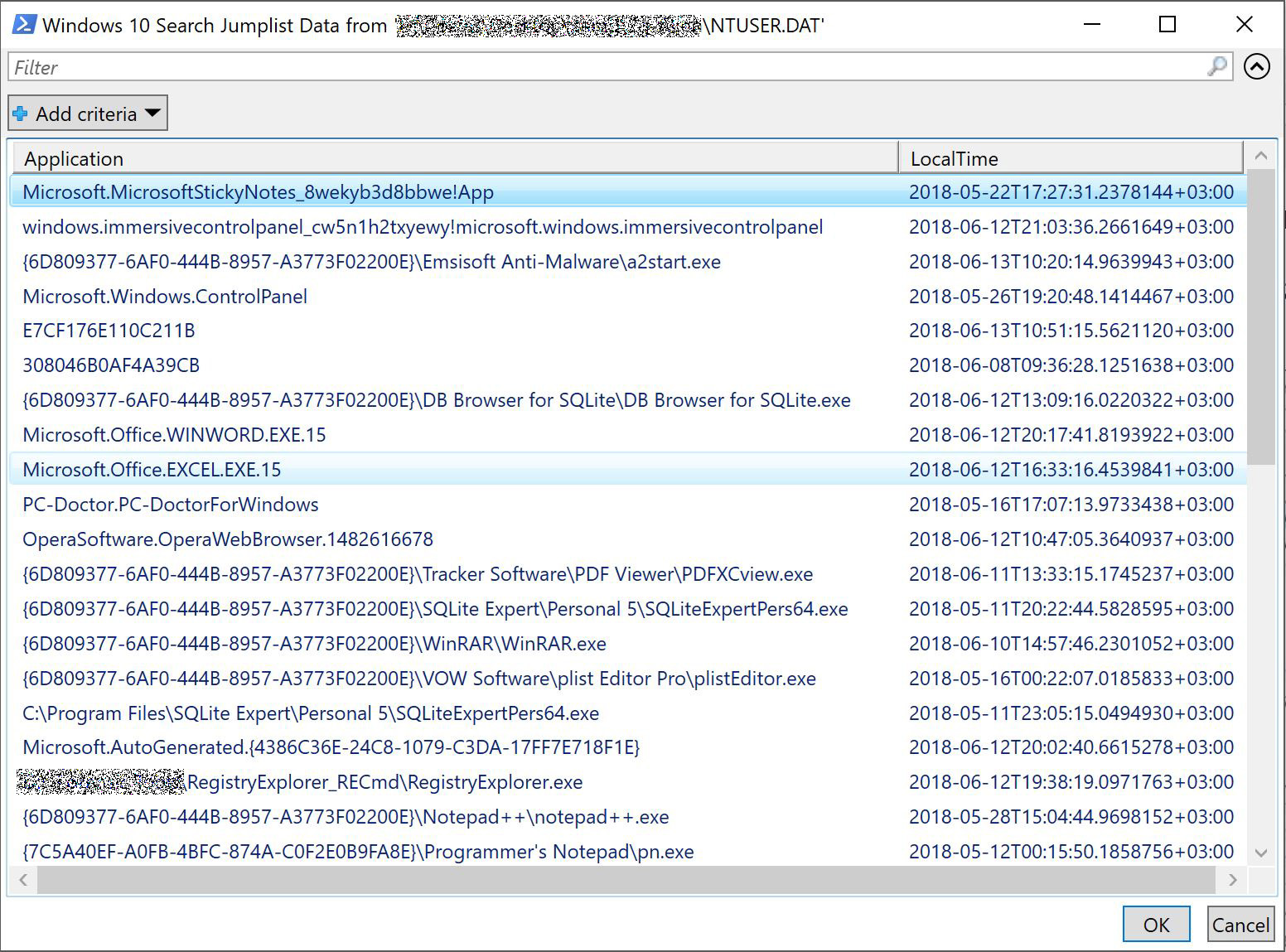Select the Microsoft.Office.WINWORD.EXE.15 row
1286x952 pixels.
[x=628, y=435]
